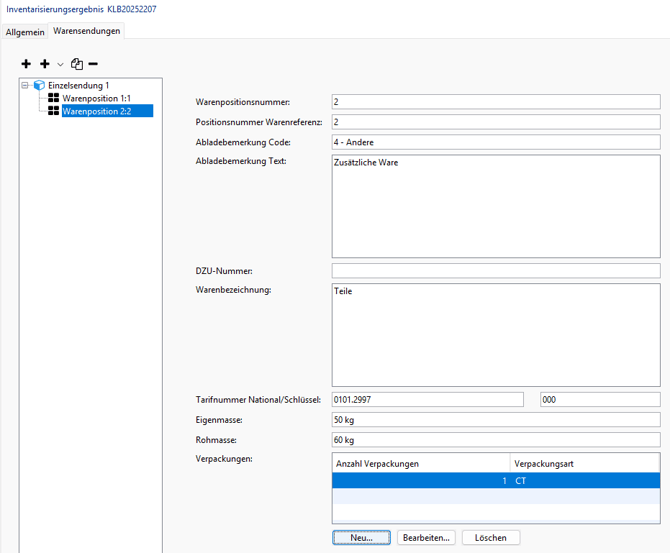Click the grid icon of Warenposition 2:2
The image size is (670, 553).
pos(53,111)
